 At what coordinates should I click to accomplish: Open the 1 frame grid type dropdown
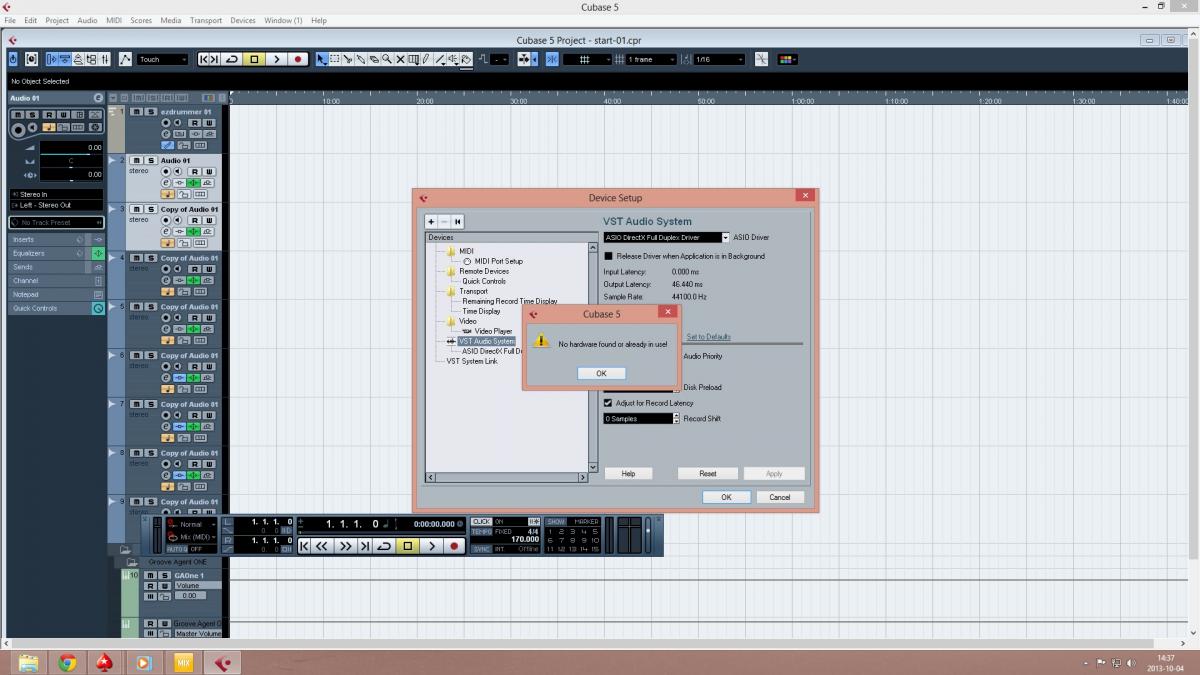[x=651, y=59]
